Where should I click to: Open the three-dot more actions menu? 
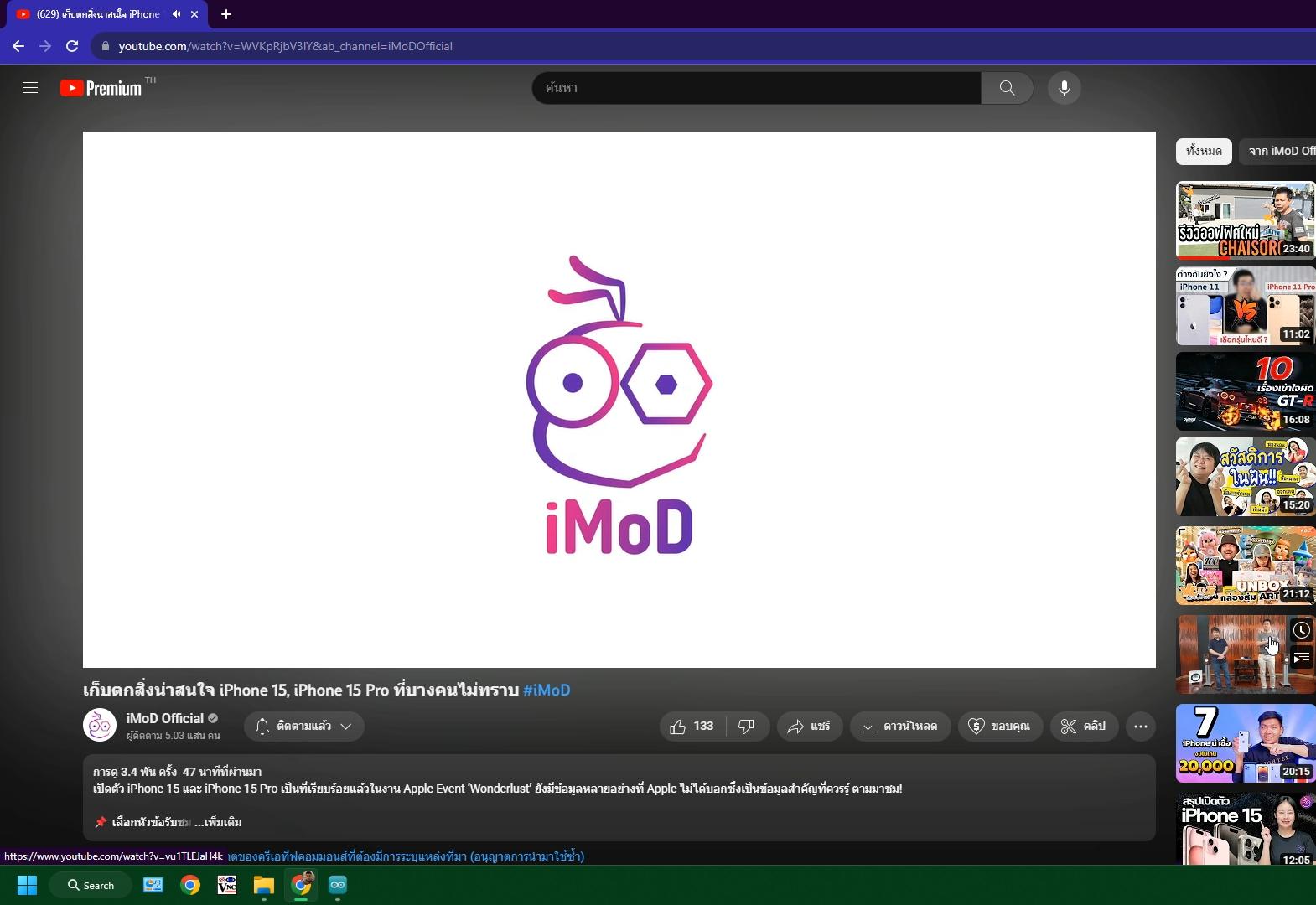click(1141, 727)
